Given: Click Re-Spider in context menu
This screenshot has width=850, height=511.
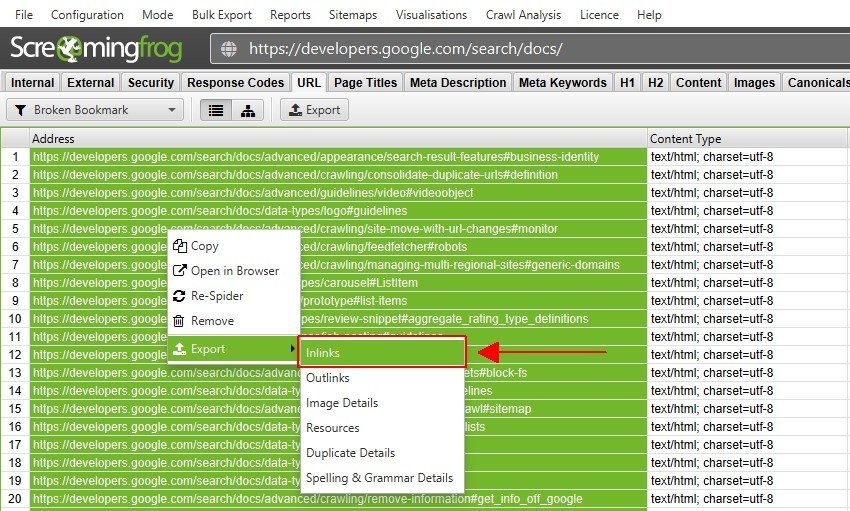Looking at the screenshot, I should point(217,296).
